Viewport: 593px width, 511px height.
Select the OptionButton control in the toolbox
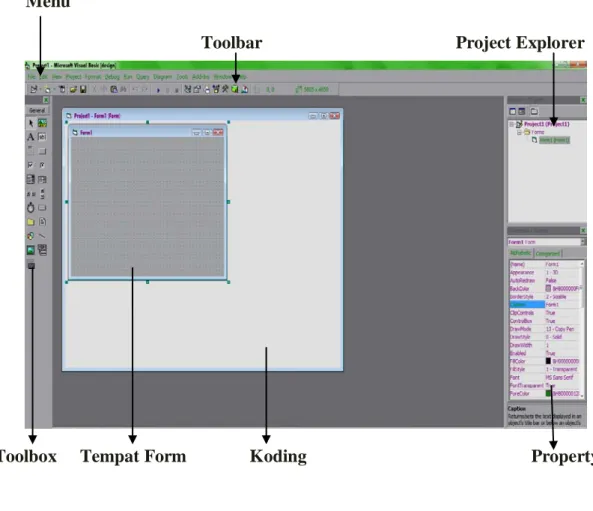(42, 165)
